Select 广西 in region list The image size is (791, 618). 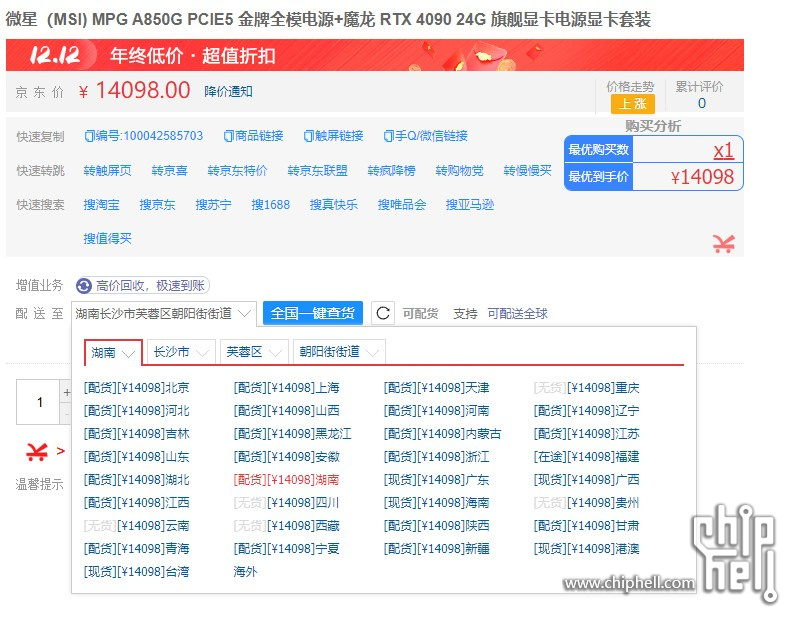(x=587, y=479)
